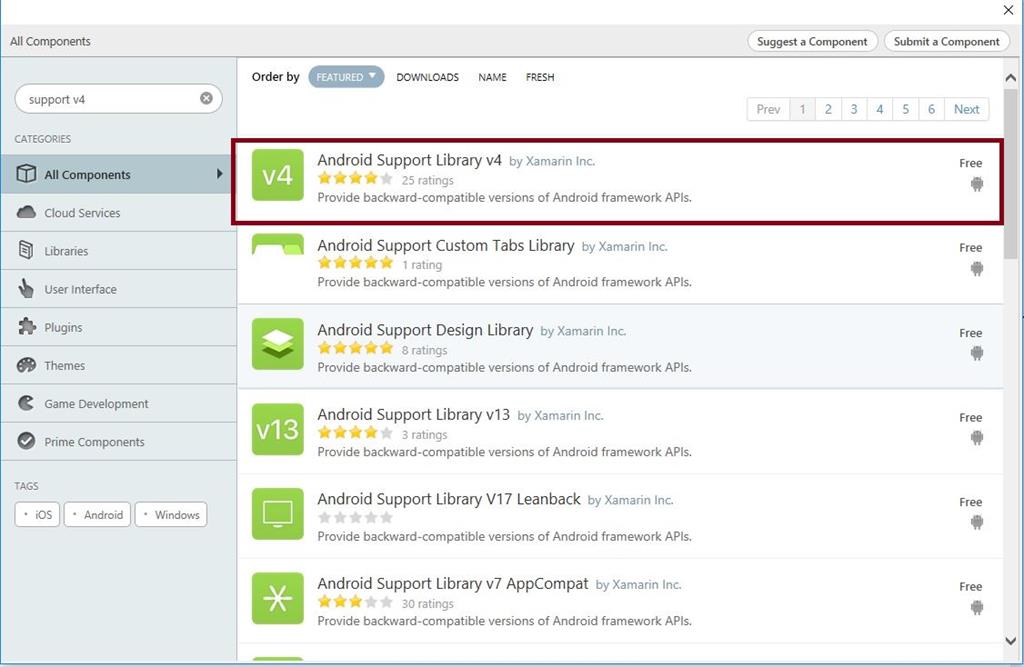Screen dimensions: 1024x667
Task: Click the star rating for Support Library v4
Action: (355, 178)
